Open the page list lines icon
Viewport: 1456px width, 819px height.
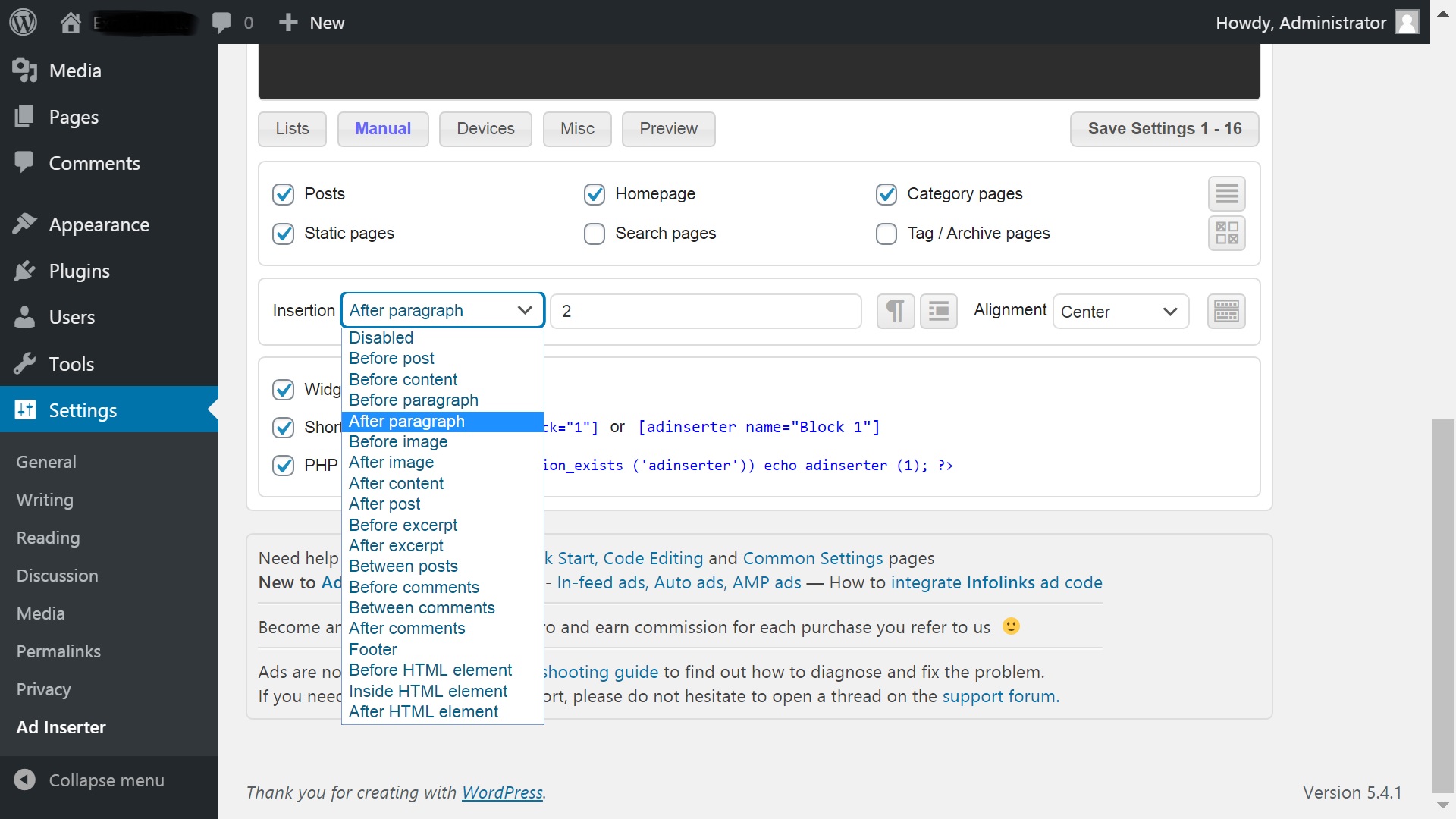[1226, 193]
